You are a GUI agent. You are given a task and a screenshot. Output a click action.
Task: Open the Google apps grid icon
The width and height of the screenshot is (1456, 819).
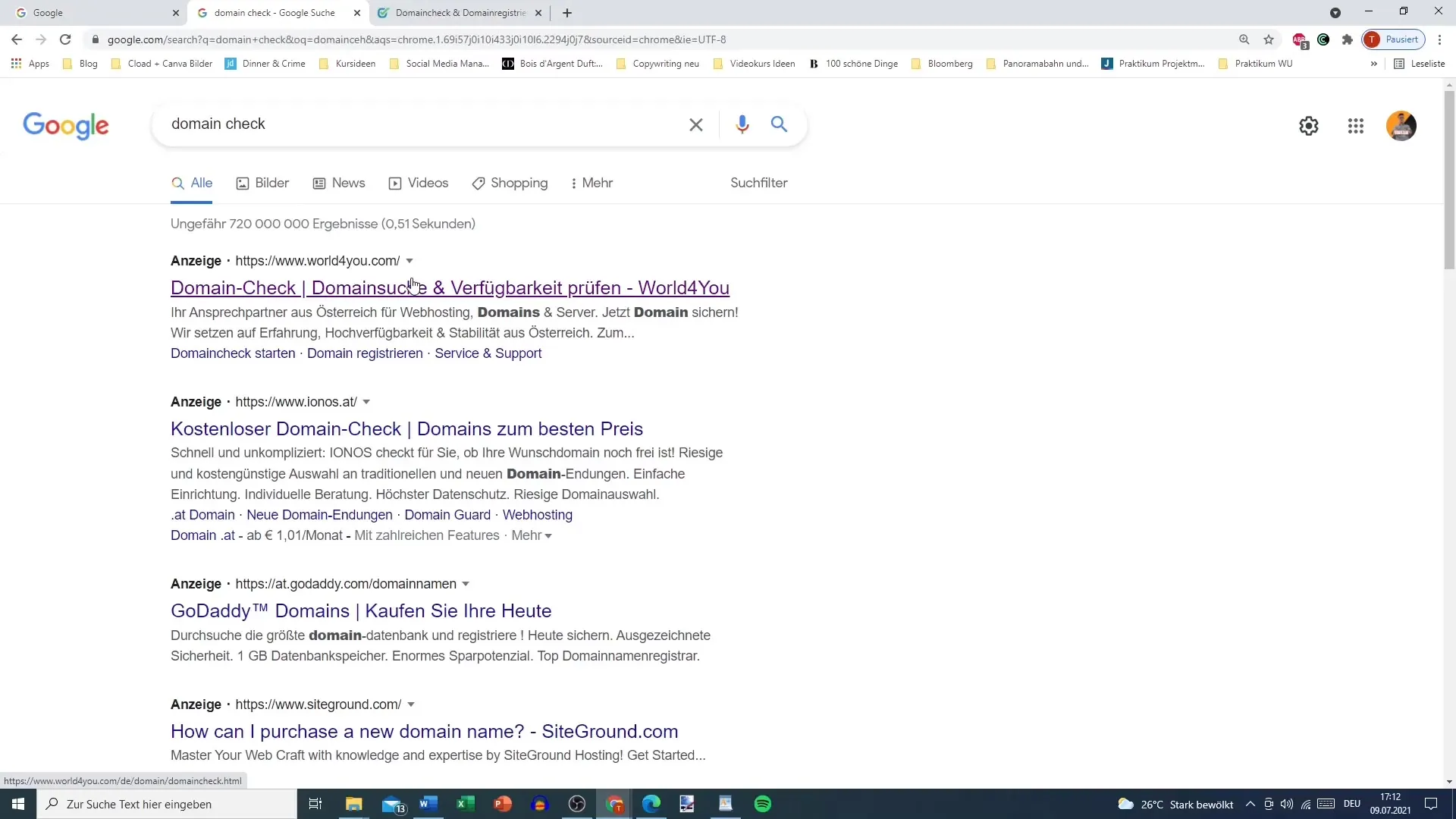click(x=1355, y=126)
